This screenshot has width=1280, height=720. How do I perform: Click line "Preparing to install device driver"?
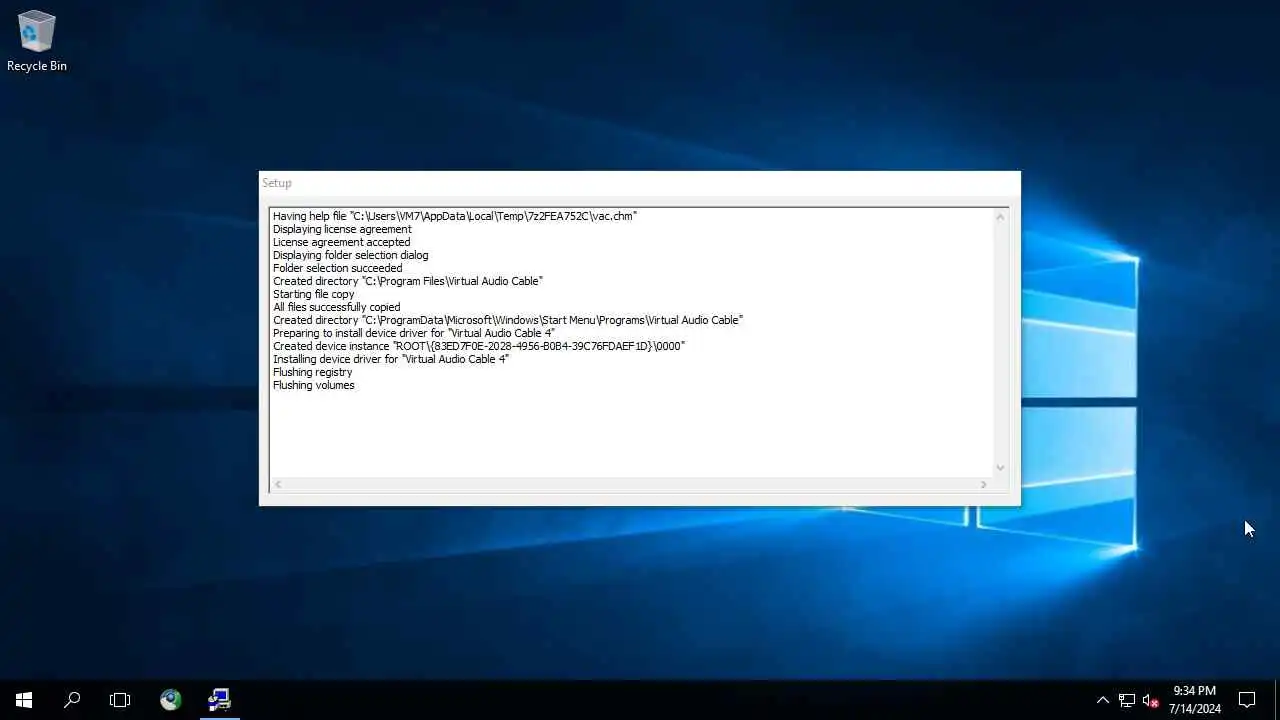413,333
